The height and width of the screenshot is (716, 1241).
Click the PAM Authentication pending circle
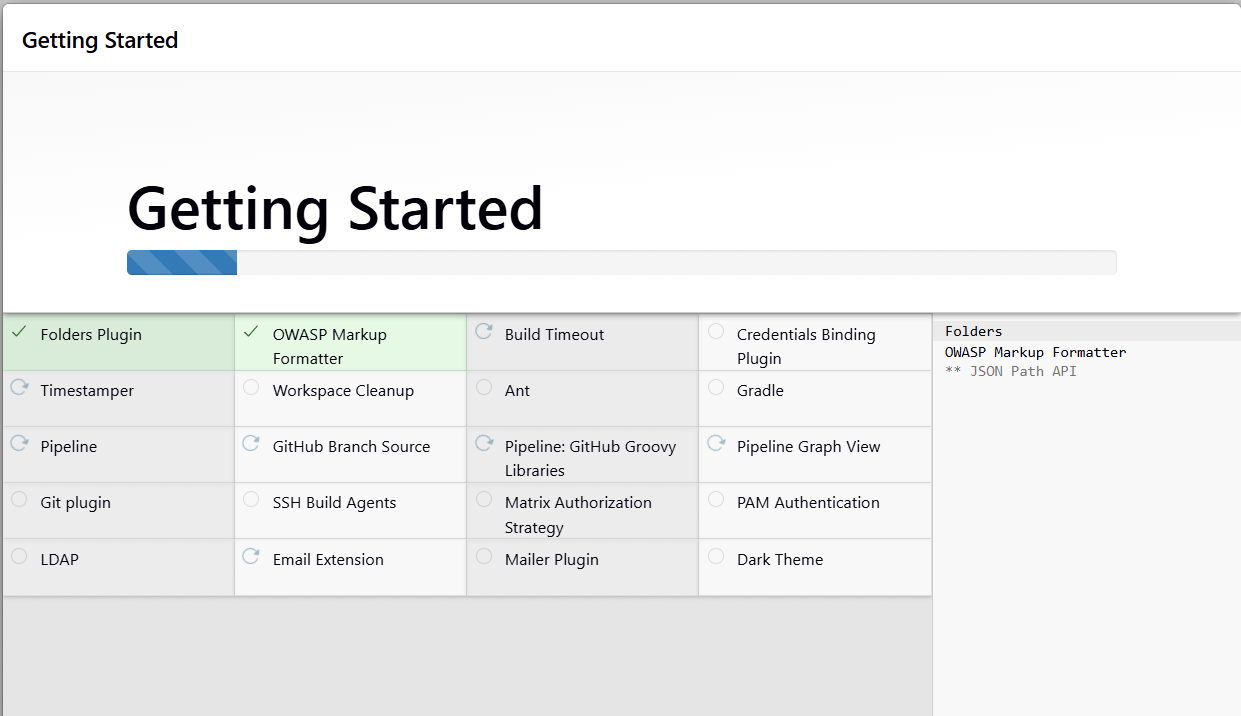[x=715, y=499]
